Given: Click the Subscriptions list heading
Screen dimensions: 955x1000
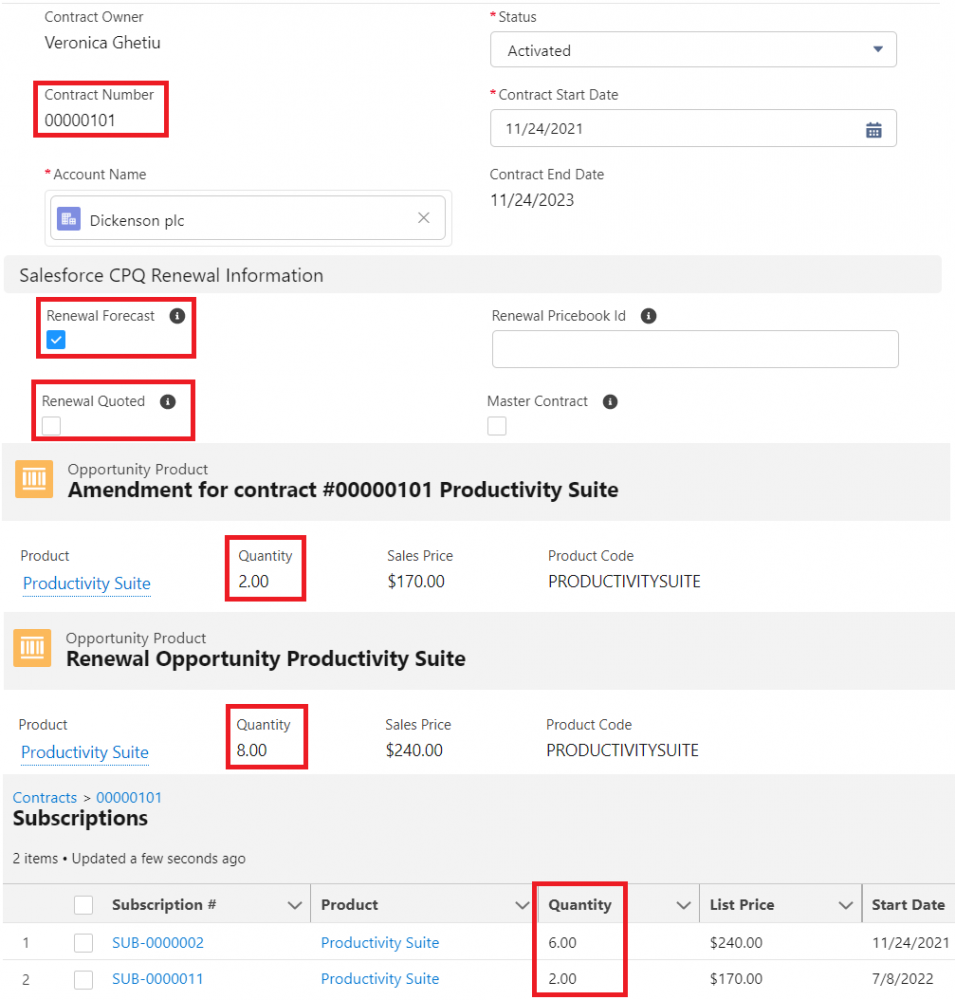Looking at the screenshot, I should [x=80, y=819].
